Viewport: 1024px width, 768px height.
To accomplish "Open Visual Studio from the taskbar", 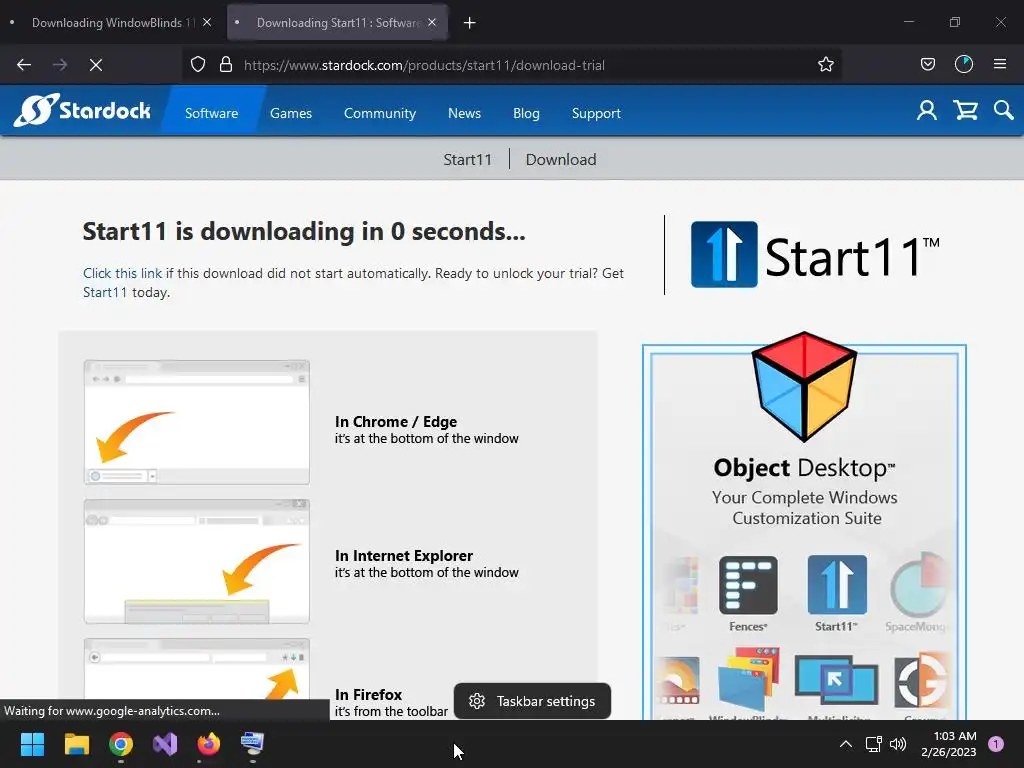I will tap(165, 744).
